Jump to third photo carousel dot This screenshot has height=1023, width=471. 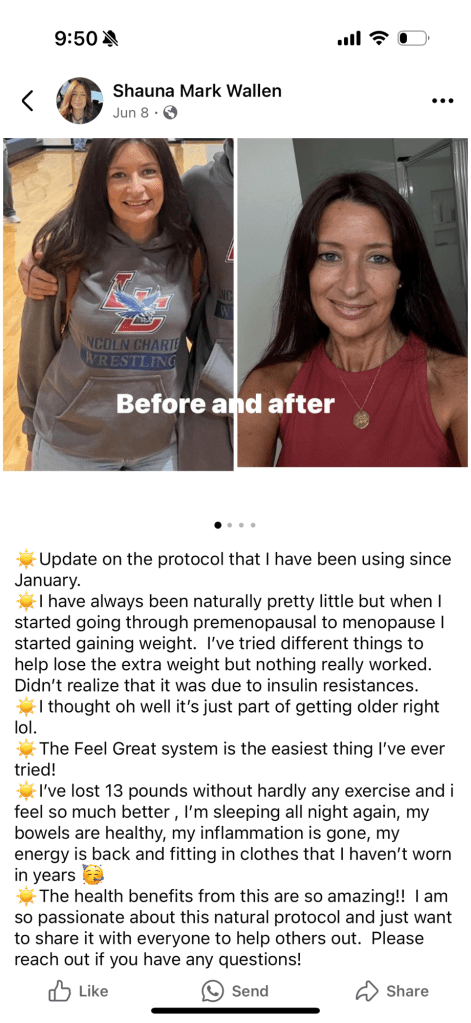coord(241,525)
